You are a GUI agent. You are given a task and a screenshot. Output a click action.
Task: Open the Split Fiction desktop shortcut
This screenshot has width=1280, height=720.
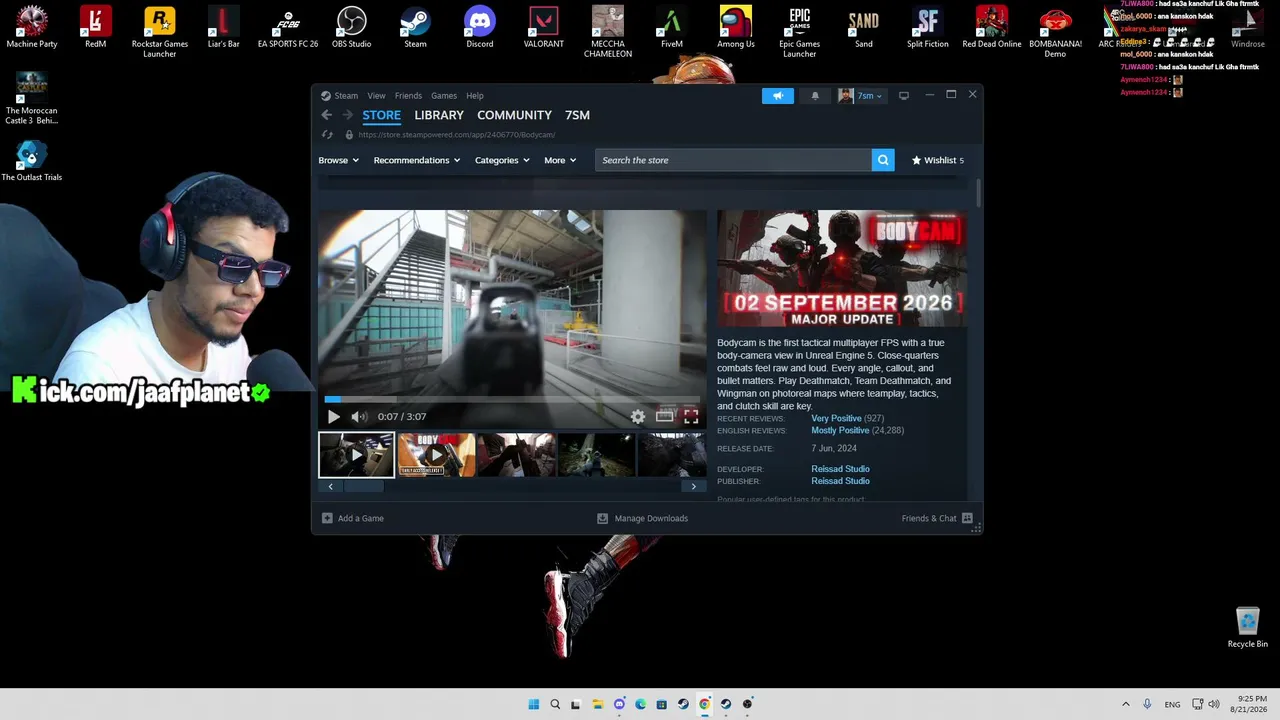[x=928, y=27]
